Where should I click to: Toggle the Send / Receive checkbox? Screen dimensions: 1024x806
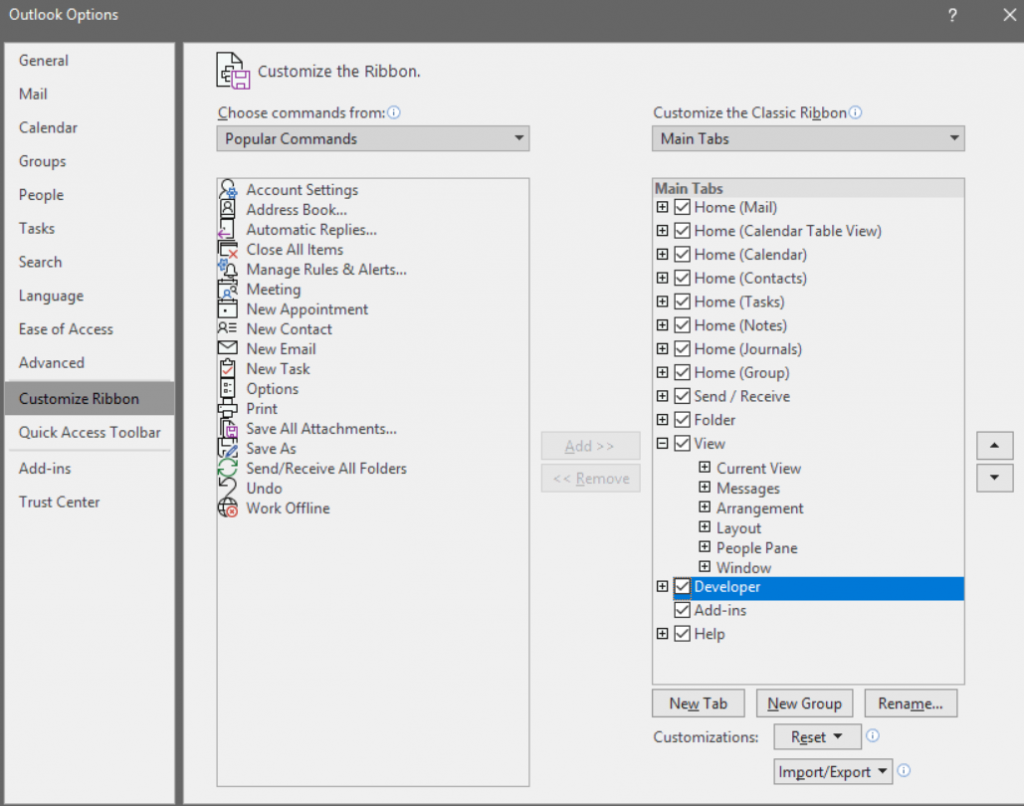[682, 396]
